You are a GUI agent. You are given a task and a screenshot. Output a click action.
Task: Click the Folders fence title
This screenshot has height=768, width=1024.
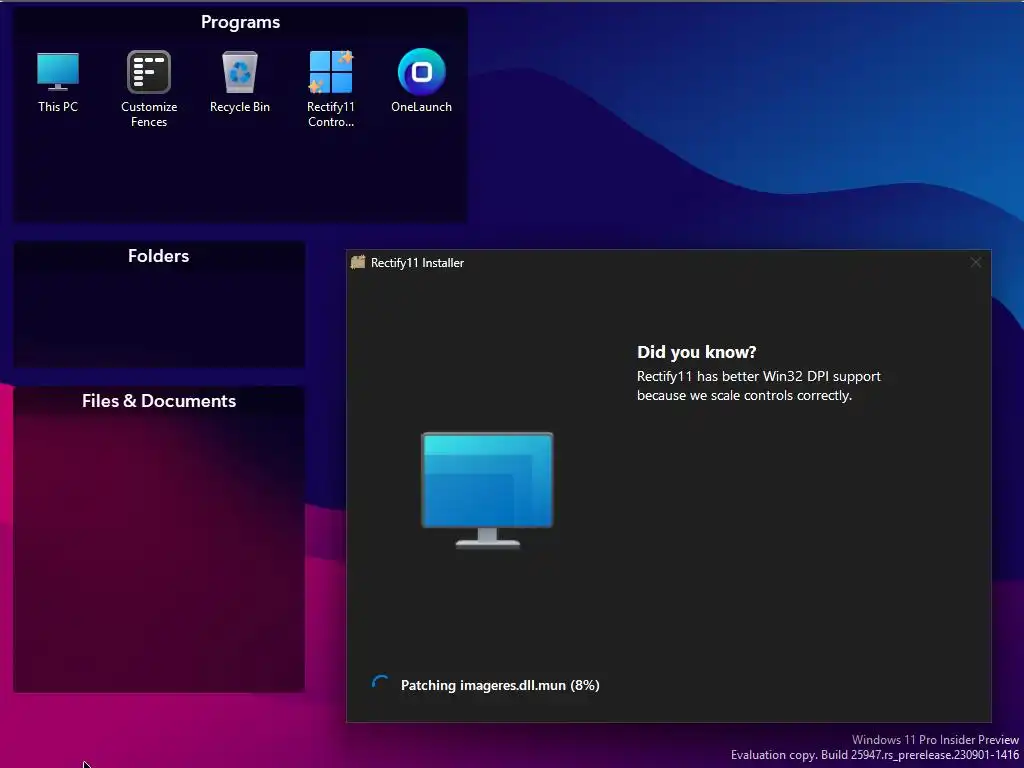[159, 256]
